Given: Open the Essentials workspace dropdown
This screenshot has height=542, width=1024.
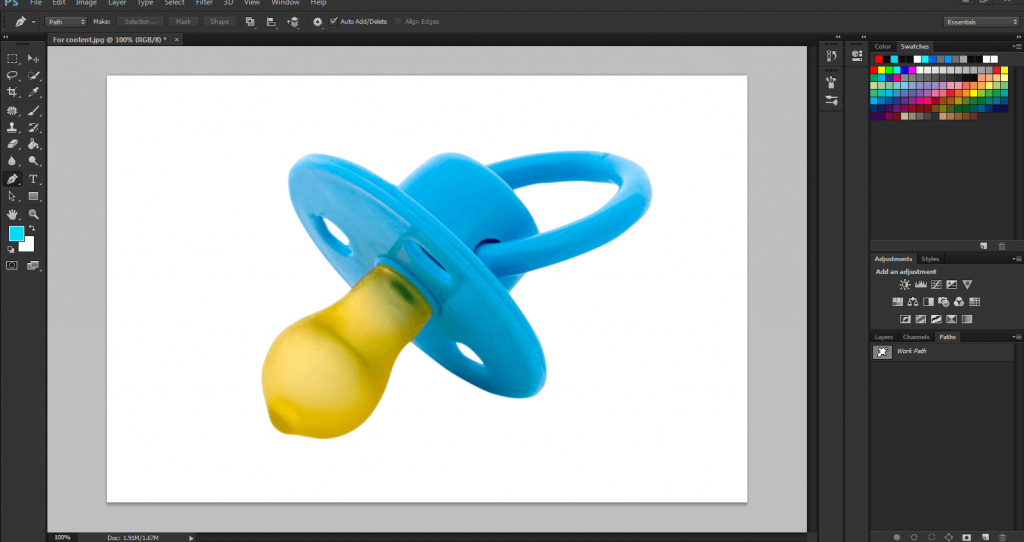Looking at the screenshot, I should [x=981, y=22].
